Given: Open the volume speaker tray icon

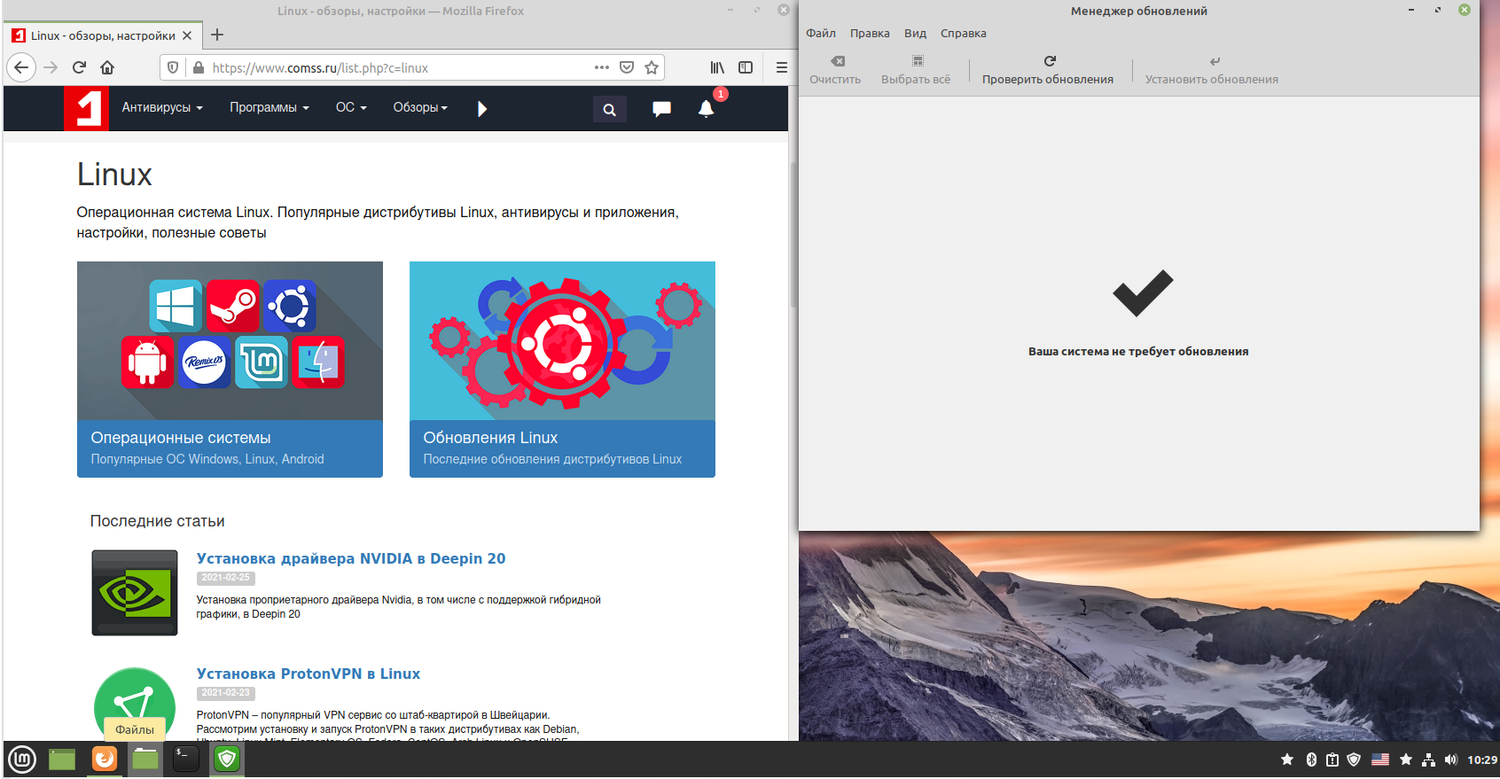Looking at the screenshot, I should point(1450,761).
